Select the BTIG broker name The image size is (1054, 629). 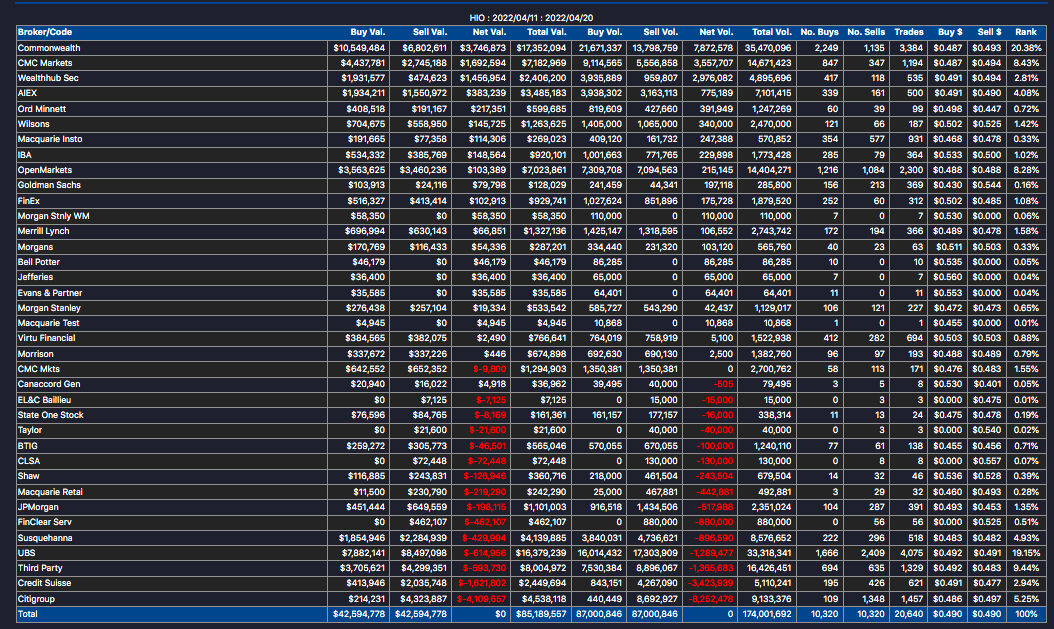28,446
